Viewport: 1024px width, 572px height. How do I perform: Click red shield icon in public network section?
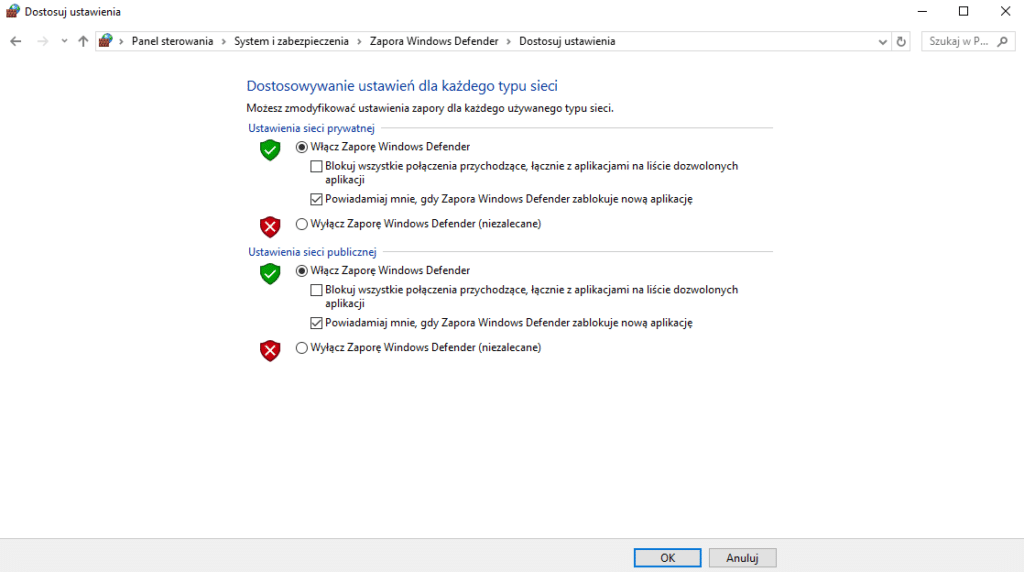(270, 351)
